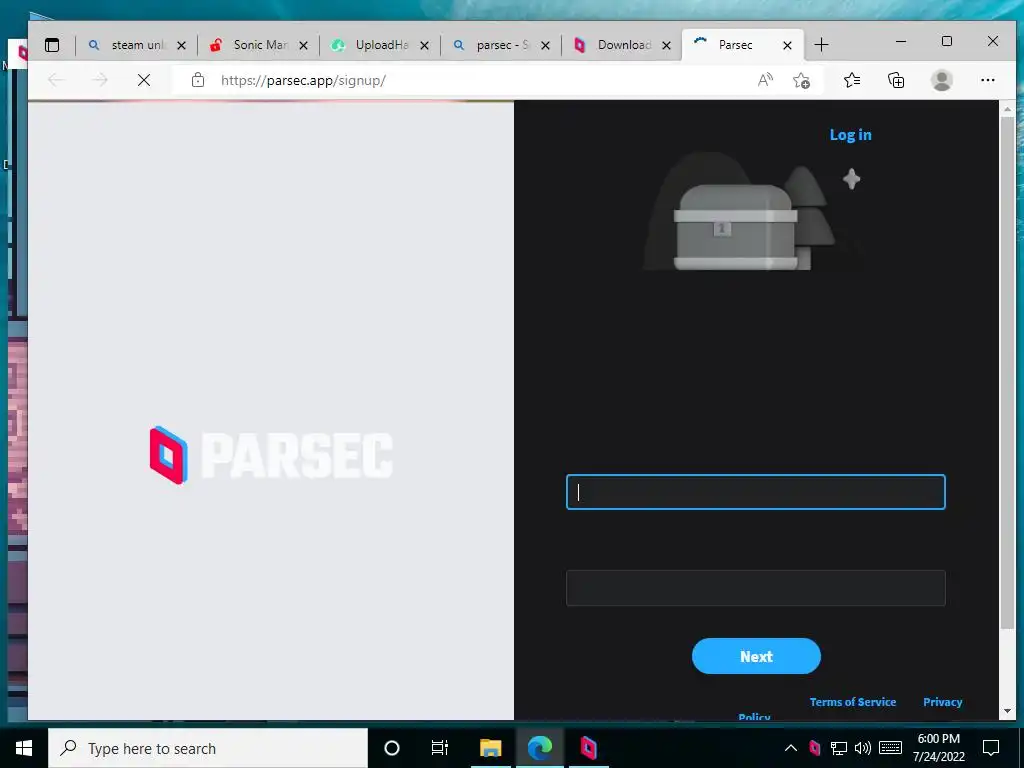Open the Favorites list

click(x=852, y=80)
